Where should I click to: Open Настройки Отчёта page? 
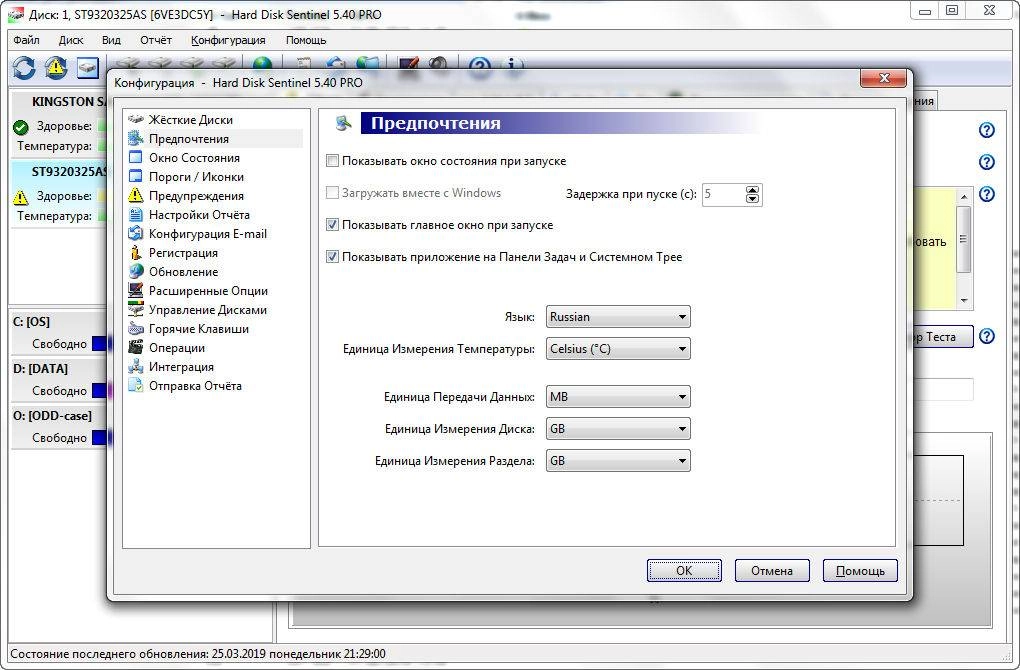click(x=199, y=214)
